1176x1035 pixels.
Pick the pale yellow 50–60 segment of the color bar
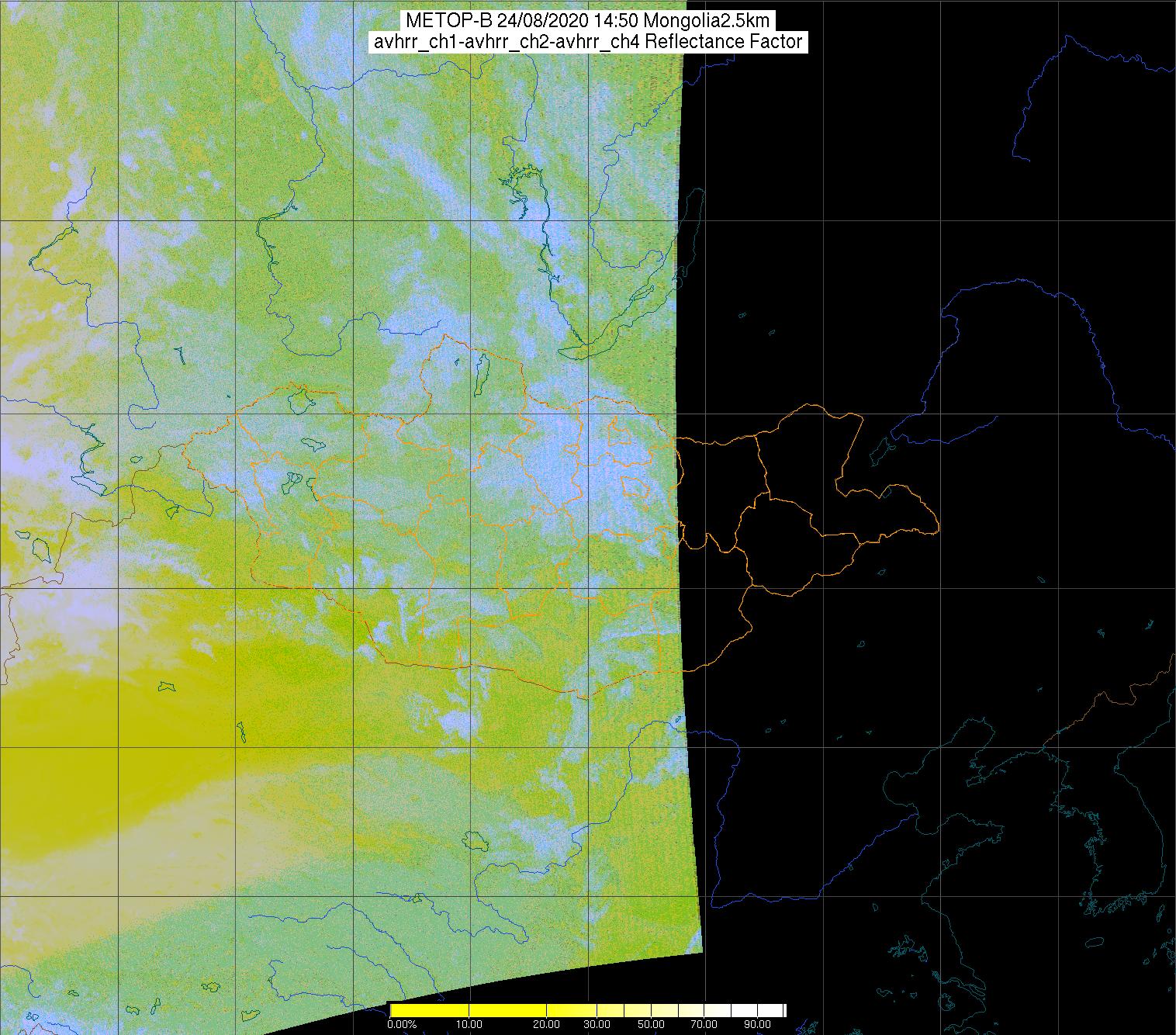(x=665, y=1010)
